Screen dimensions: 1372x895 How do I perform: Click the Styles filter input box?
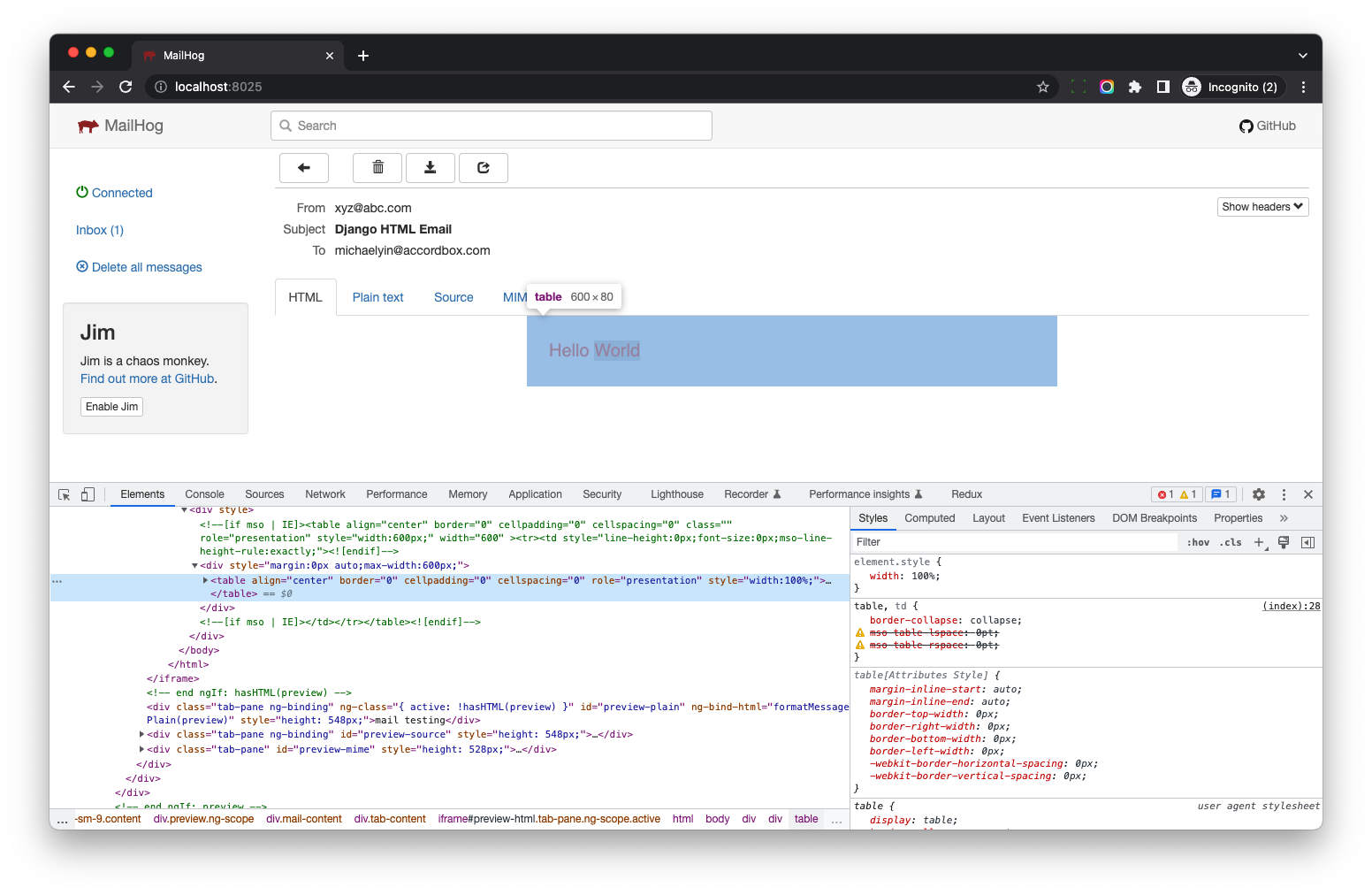point(1014,542)
